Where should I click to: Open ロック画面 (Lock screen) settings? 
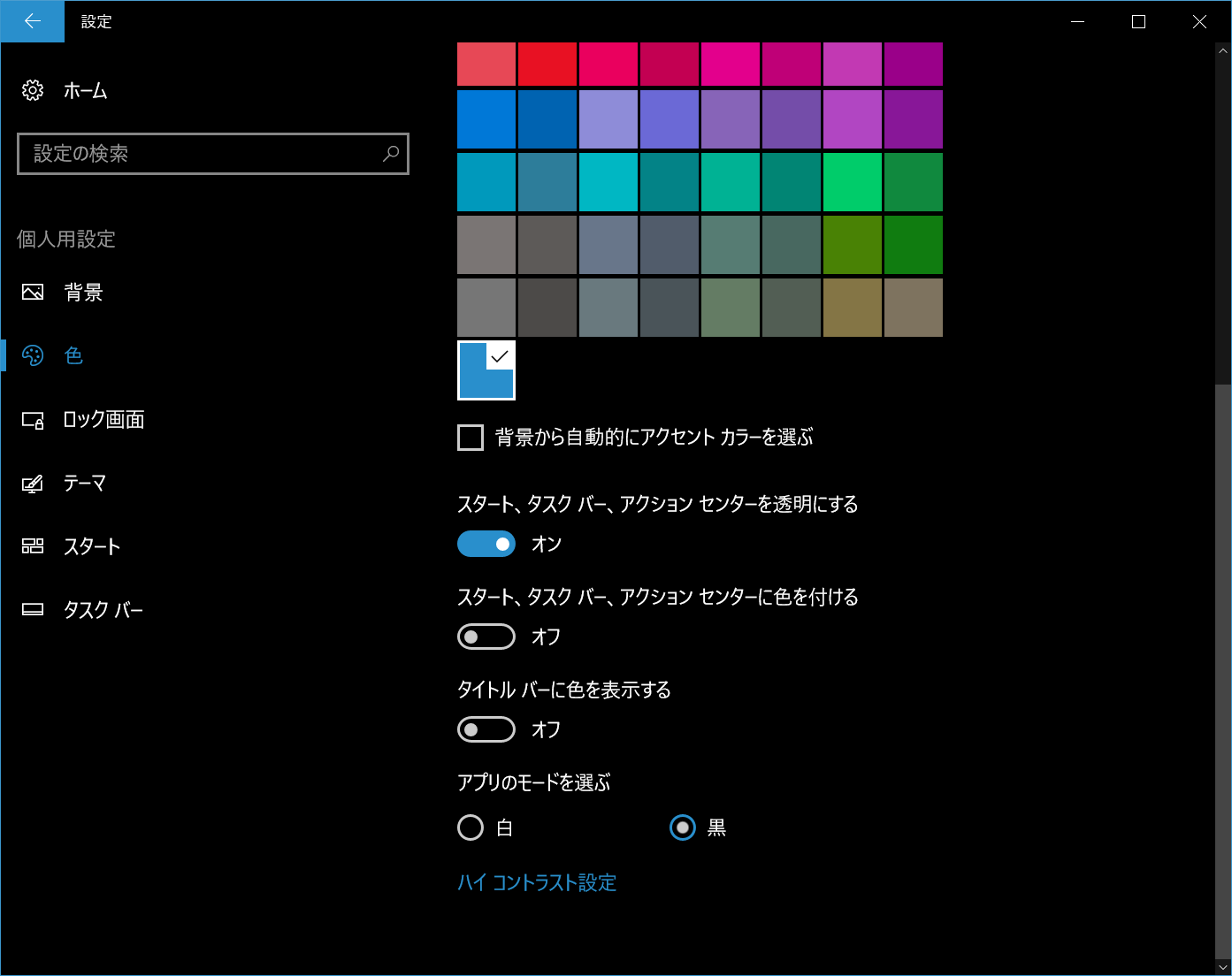point(33,420)
